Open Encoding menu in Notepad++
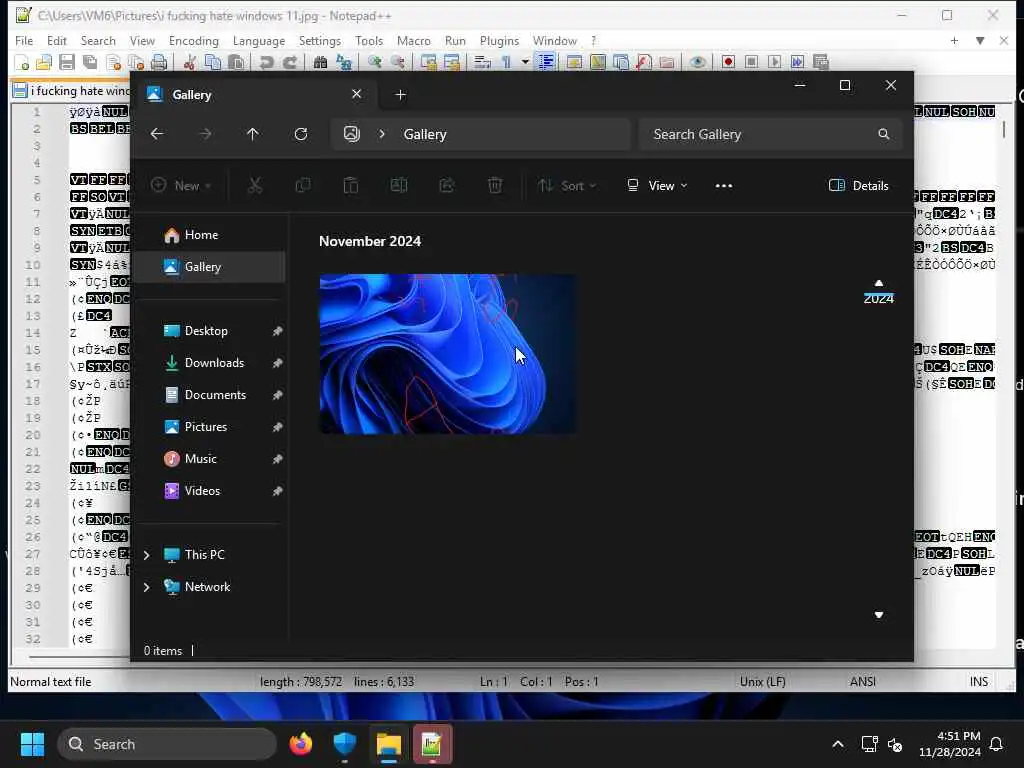The image size is (1024, 768). [x=194, y=40]
